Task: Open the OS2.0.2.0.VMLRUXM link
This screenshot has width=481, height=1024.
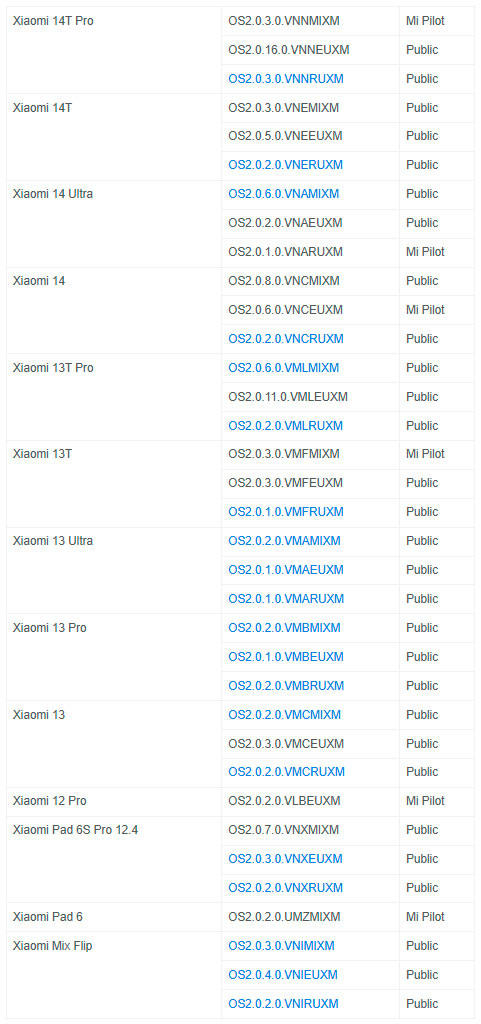Action: click(285, 426)
